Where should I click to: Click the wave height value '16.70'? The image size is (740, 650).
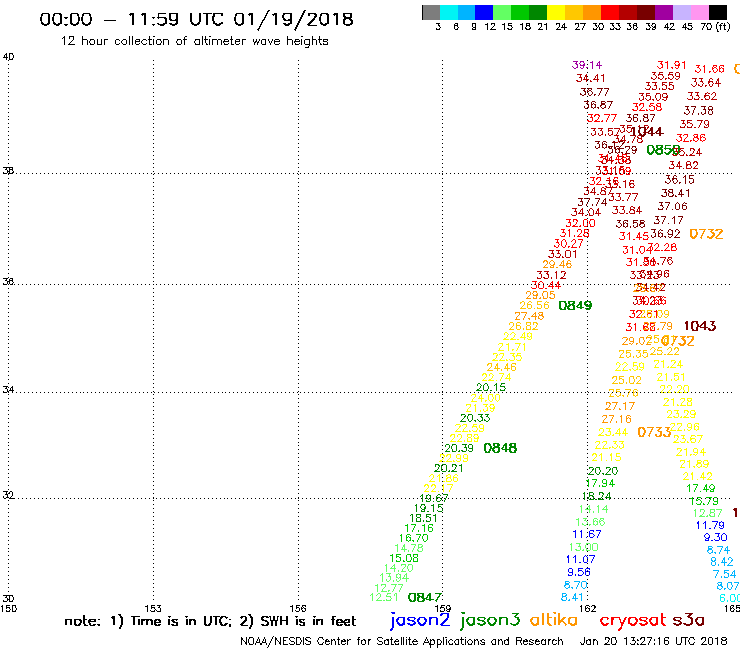pyautogui.click(x=413, y=538)
